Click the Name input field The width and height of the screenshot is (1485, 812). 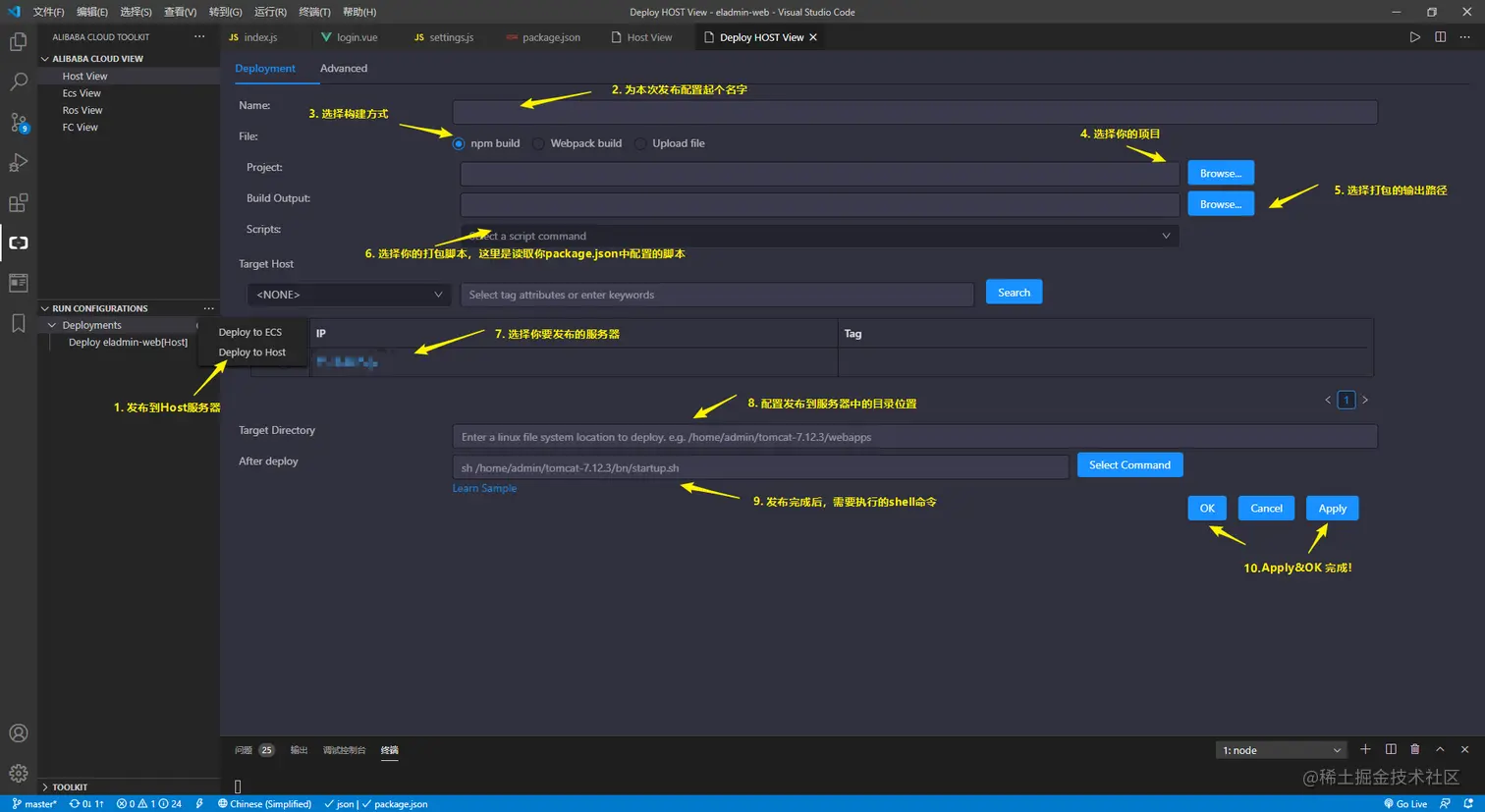(914, 112)
